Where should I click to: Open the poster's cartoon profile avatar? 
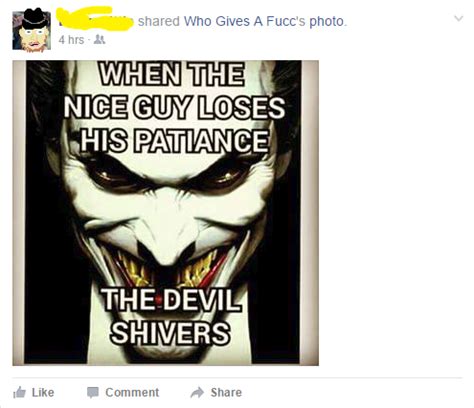(32, 30)
